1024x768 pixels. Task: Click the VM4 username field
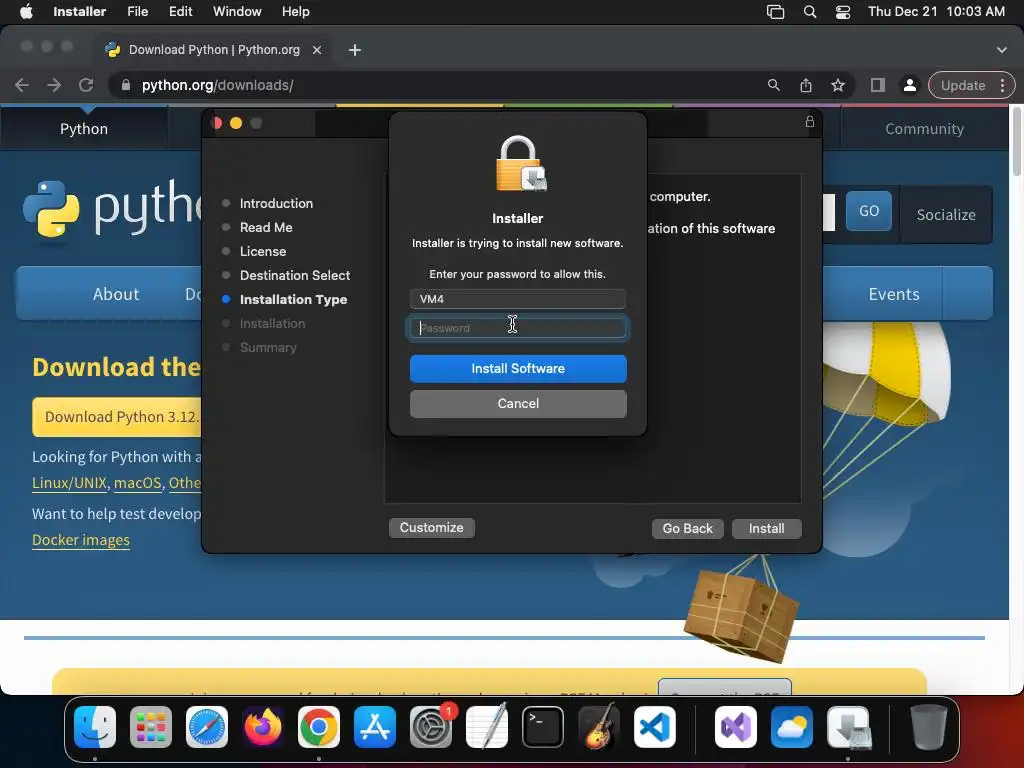click(x=518, y=299)
